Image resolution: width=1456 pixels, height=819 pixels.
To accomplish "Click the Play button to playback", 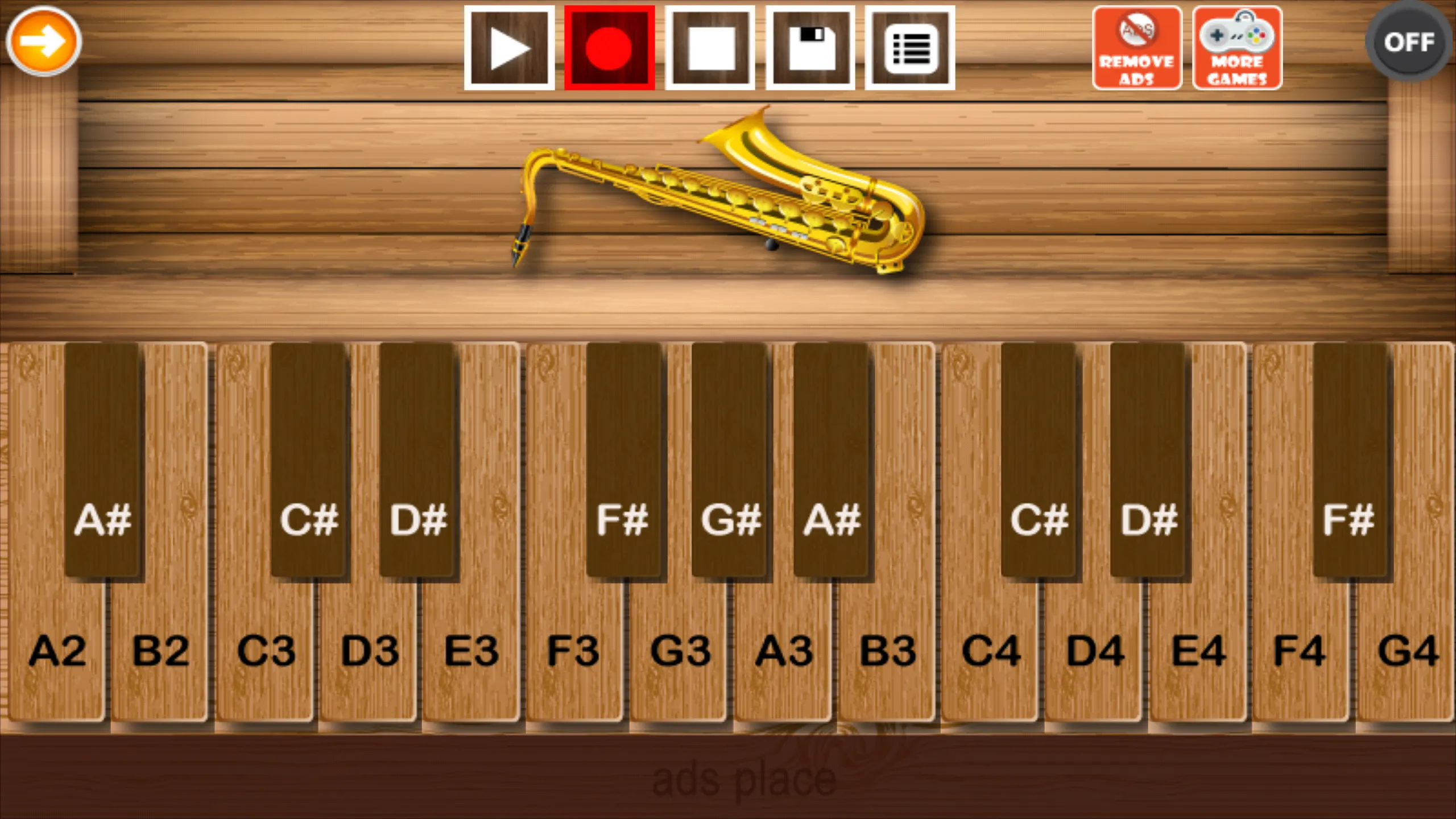I will click(x=509, y=46).
